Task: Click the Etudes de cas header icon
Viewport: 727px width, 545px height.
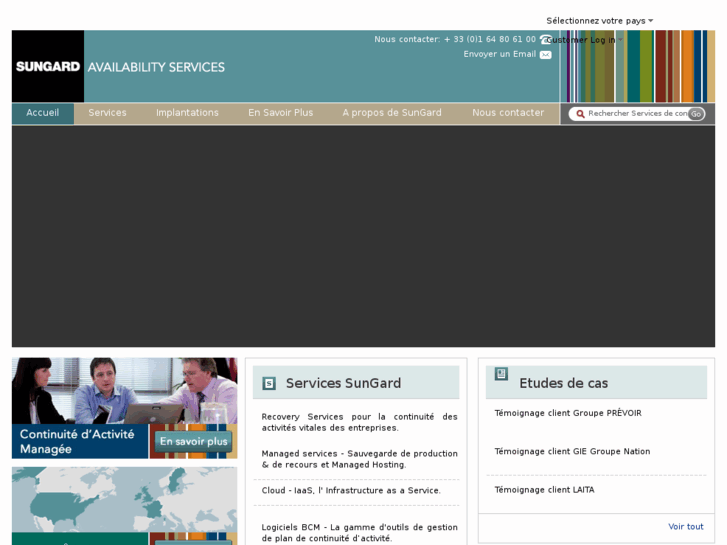Action: pyautogui.click(x=501, y=373)
